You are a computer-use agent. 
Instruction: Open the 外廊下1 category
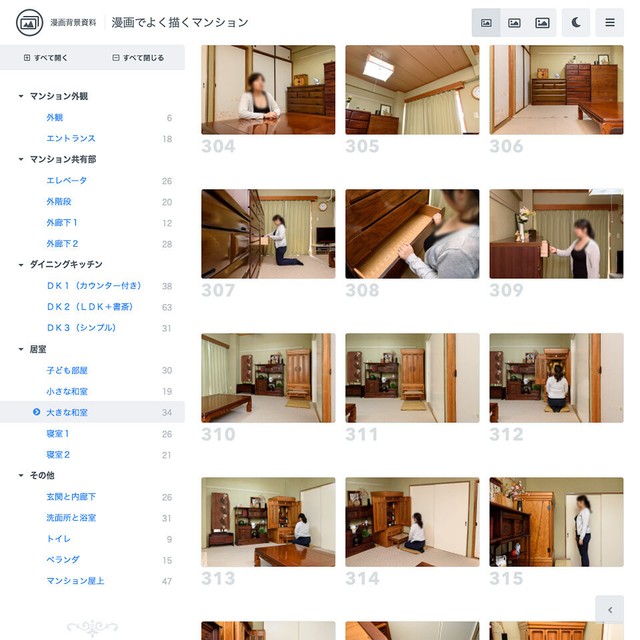pyautogui.click(x=62, y=223)
